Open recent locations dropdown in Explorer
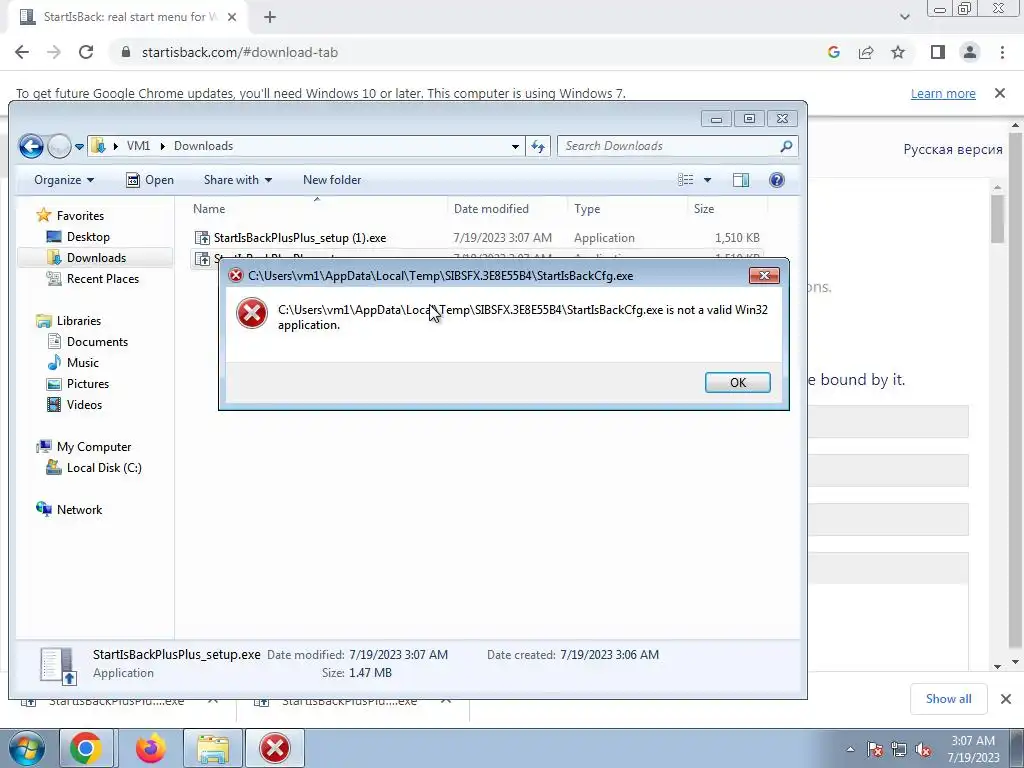 pos(79,147)
